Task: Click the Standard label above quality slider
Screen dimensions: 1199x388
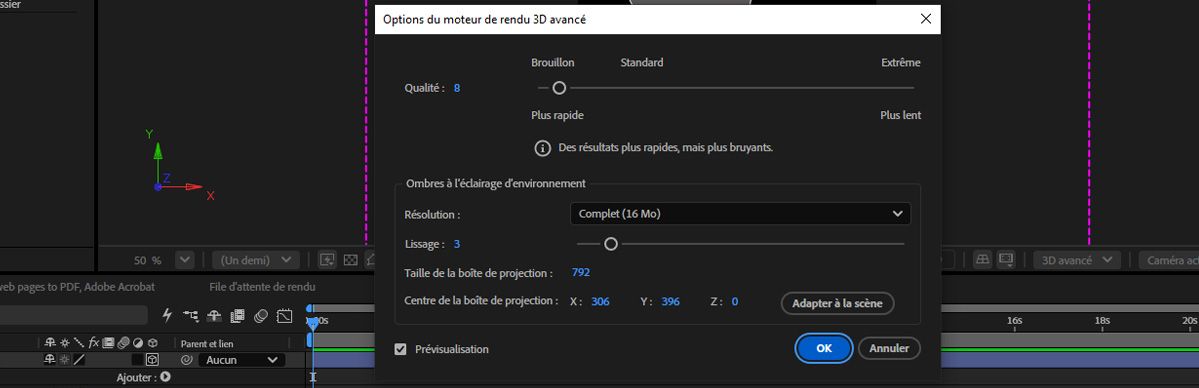Action: 642,63
